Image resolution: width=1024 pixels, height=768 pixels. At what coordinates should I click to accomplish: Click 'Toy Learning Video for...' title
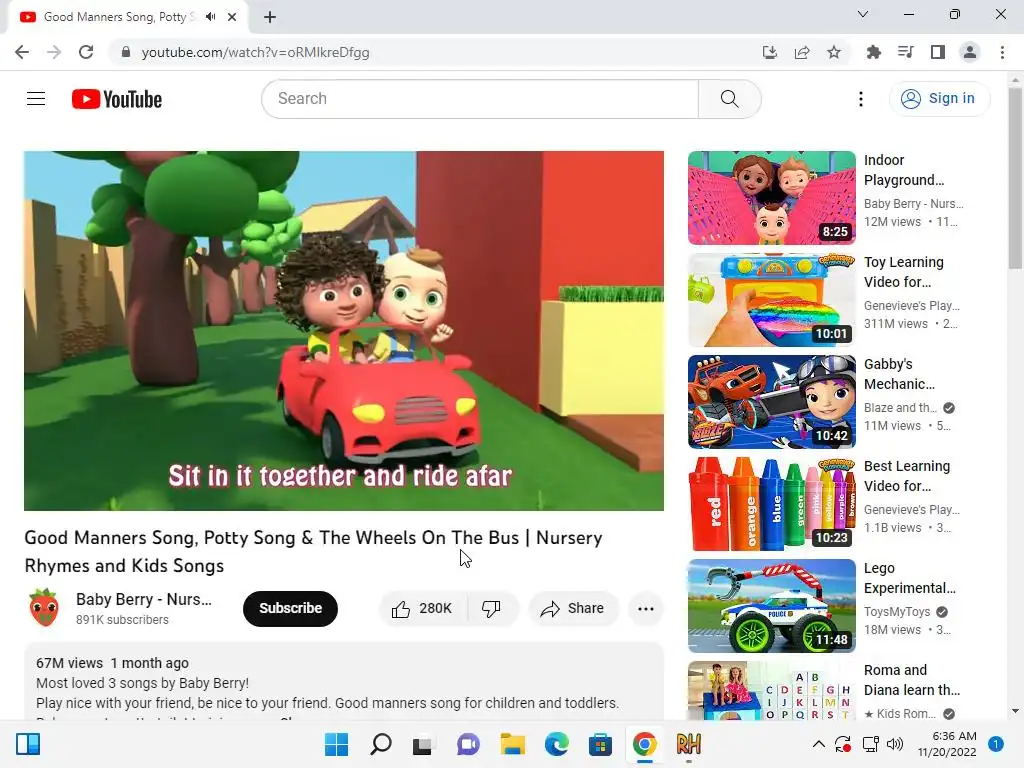(x=904, y=272)
